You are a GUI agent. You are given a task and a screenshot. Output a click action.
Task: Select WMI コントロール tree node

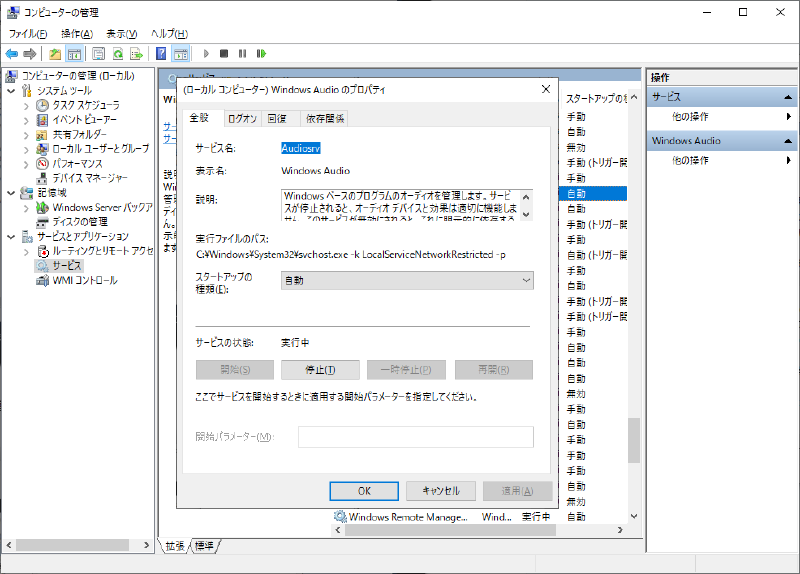pos(84,280)
